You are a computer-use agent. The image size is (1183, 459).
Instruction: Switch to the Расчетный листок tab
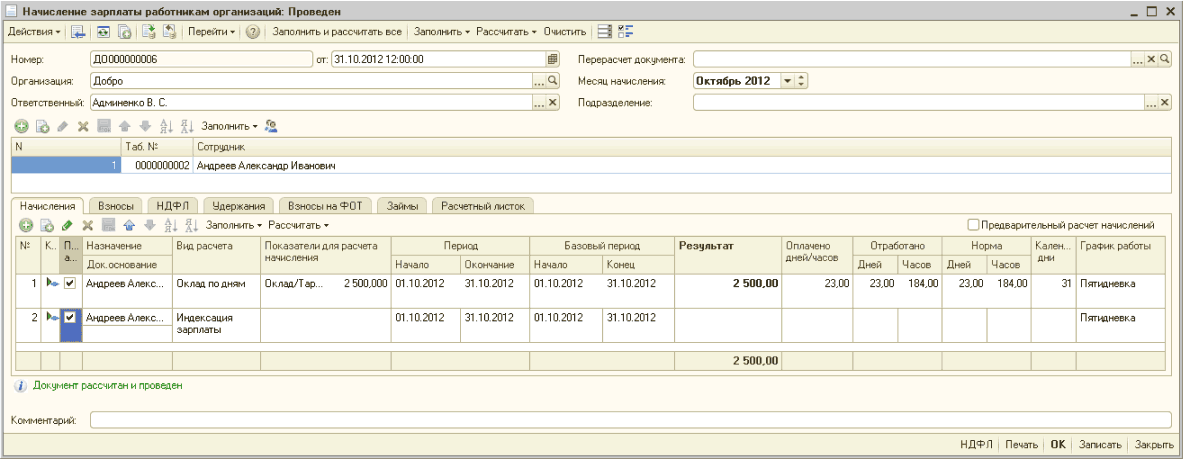[x=483, y=205]
